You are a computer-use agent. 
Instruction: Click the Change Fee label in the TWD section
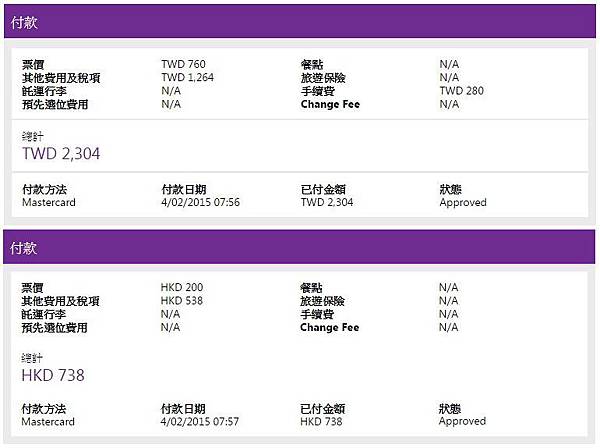tap(330, 104)
